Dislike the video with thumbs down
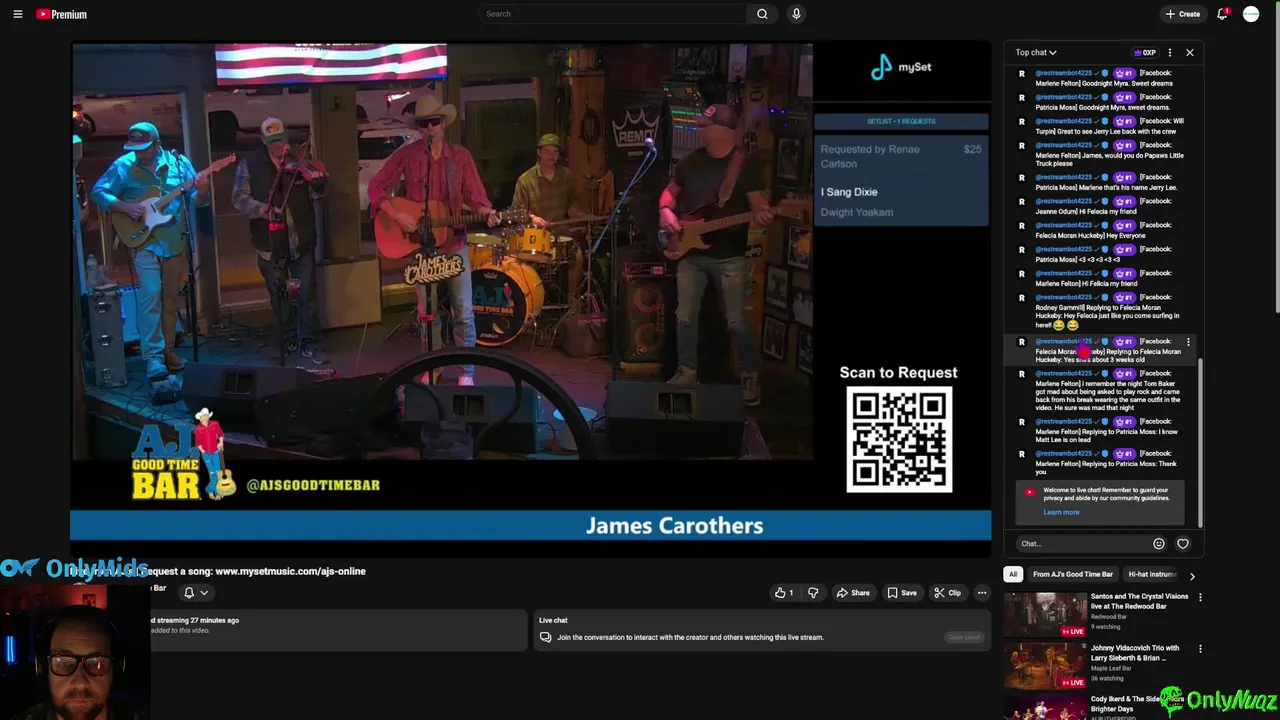1280x720 pixels. point(813,593)
